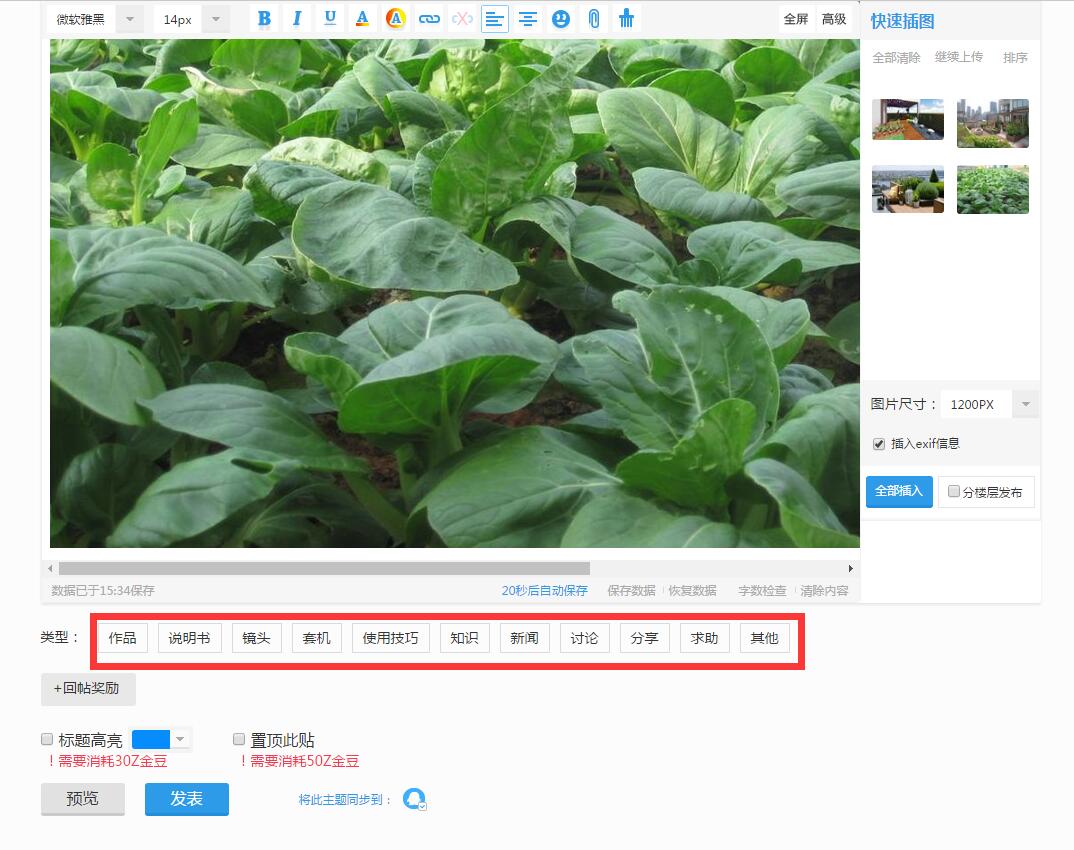Click the blue 发表 publish button
Screen dimensions: 1074x850
point(186,799)
